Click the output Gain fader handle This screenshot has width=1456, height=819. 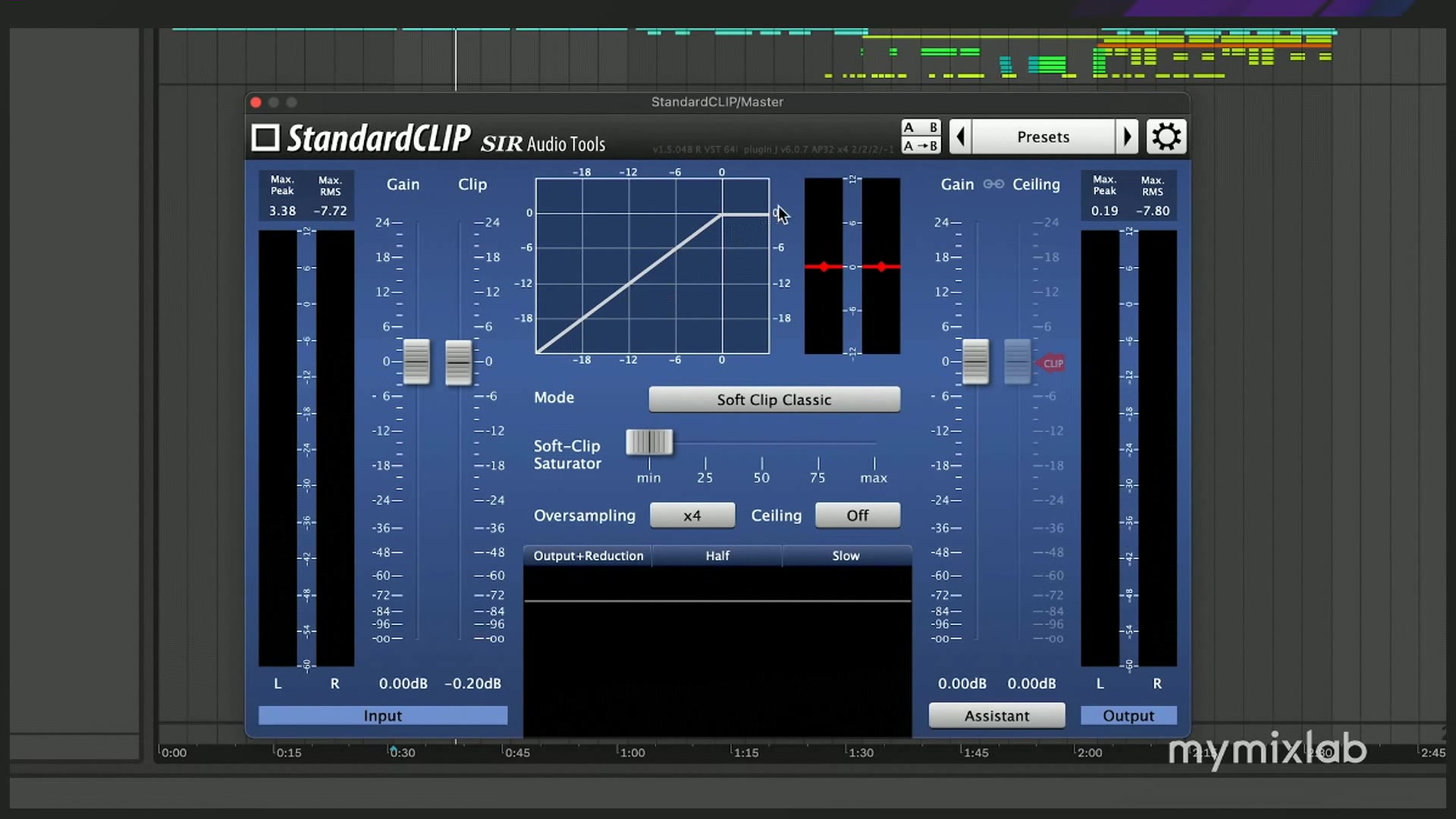[976, 362]
